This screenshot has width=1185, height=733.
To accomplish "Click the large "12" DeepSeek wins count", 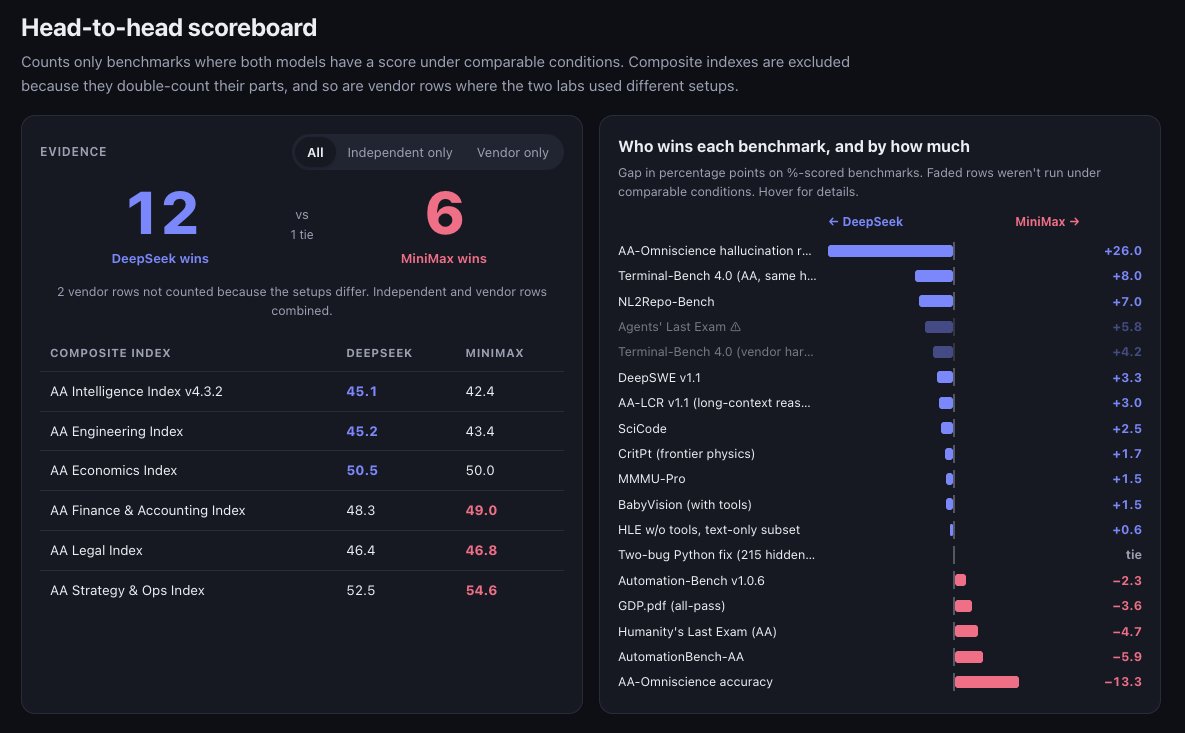I will pos(162,213).
